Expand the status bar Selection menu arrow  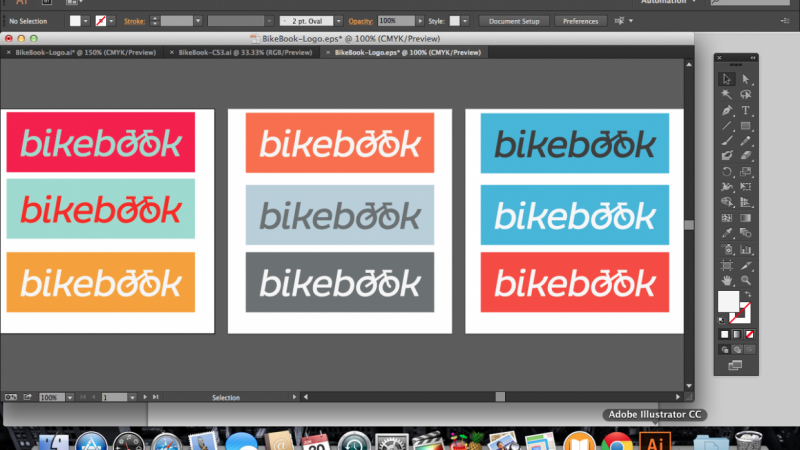click(x=294, y=397)
